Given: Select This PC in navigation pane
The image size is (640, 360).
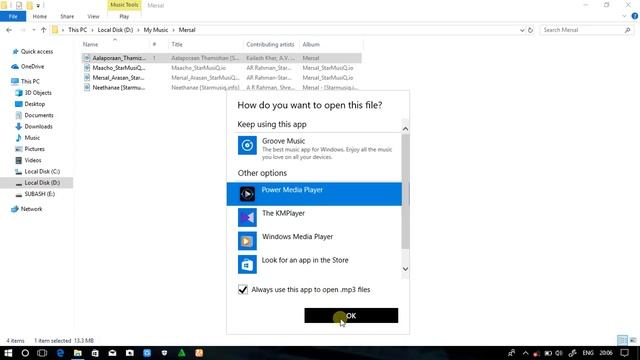Looking at the screenshot, I should click(30, 82).
